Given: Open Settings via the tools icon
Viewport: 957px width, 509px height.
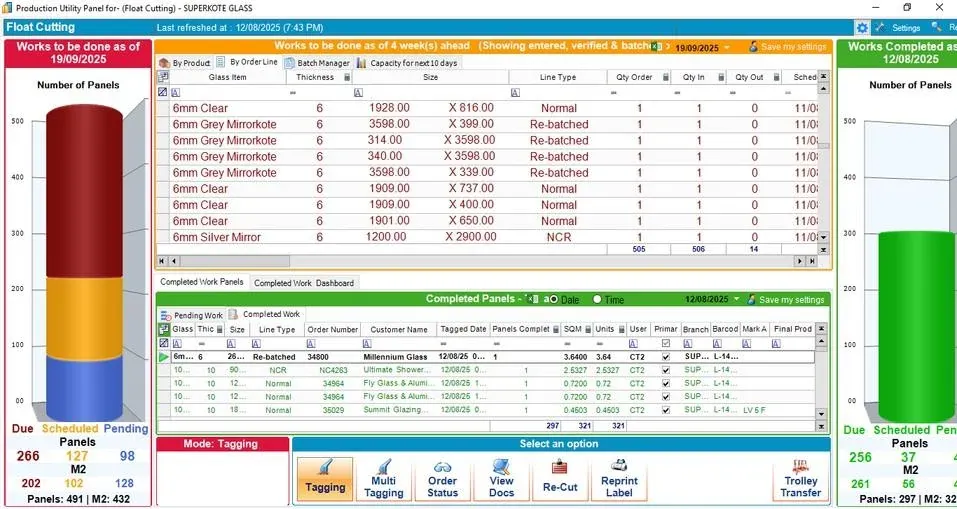Looking at the screenshot, I should 879,27.
